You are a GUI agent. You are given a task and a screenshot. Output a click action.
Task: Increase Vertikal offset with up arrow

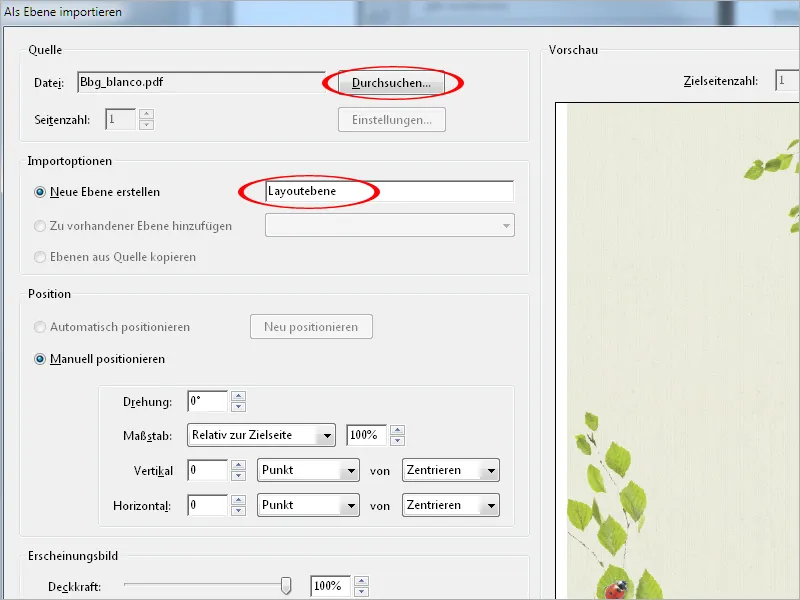point(238,465)
